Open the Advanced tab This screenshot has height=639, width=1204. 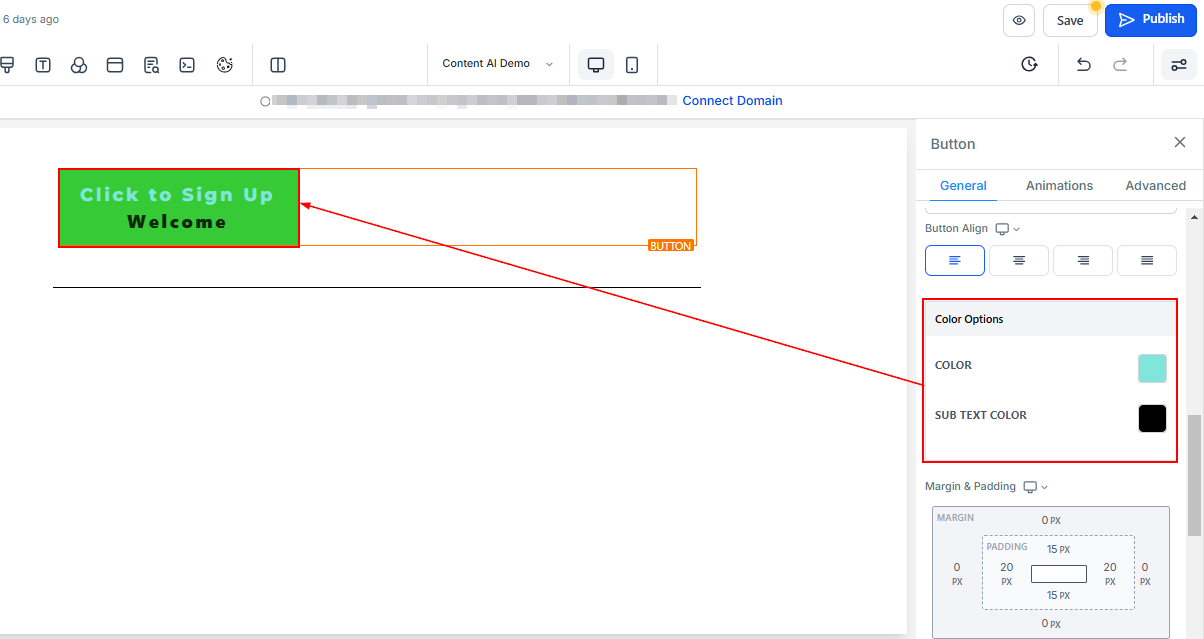tap(1155, 185)
